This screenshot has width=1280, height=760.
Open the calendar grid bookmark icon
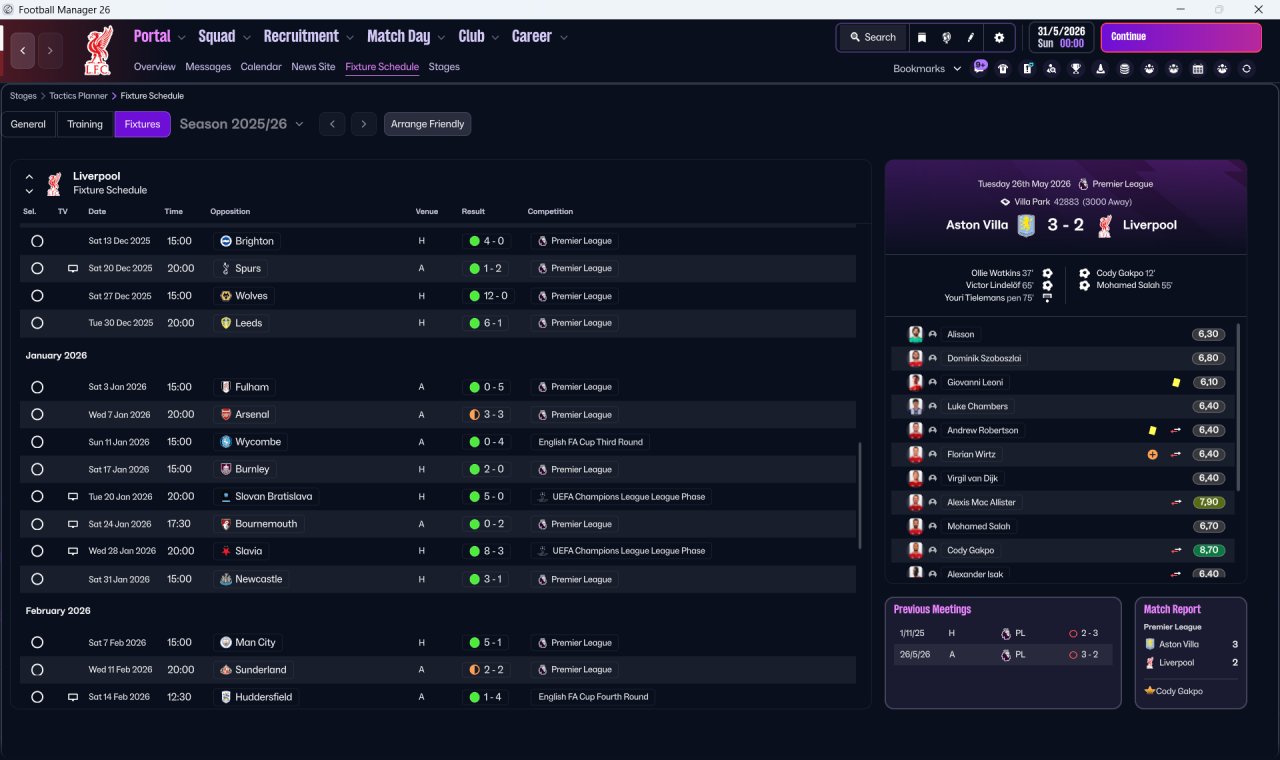click(x=1198, y=69)
